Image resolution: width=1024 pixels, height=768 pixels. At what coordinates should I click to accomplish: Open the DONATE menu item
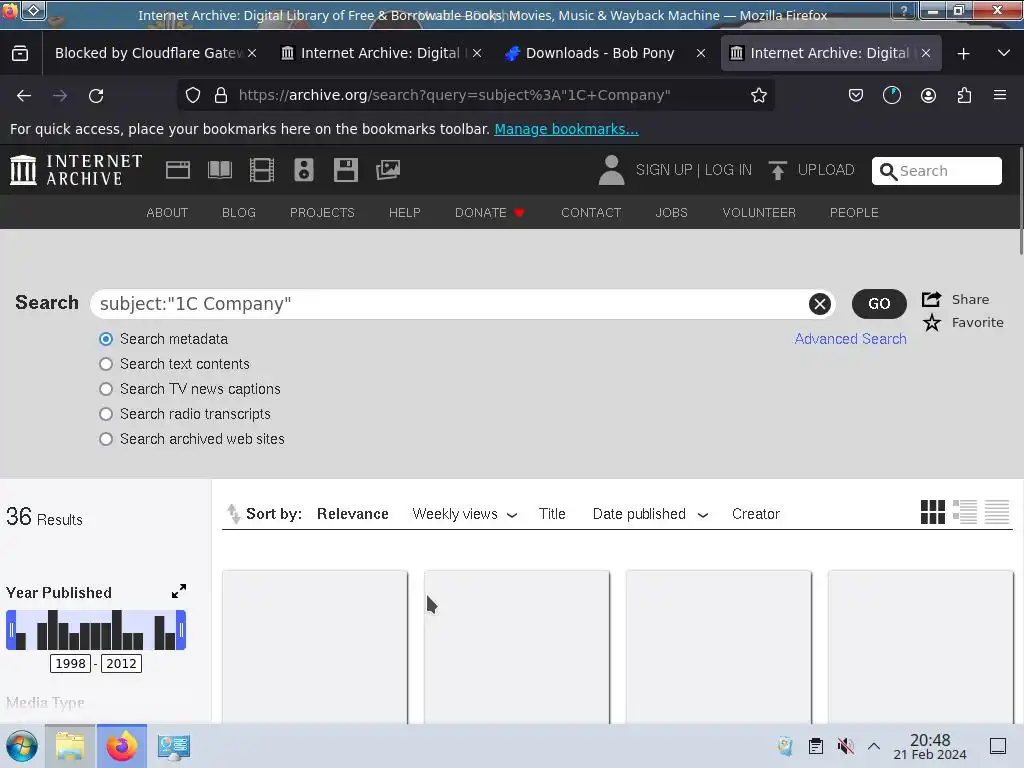pos(490,213)
